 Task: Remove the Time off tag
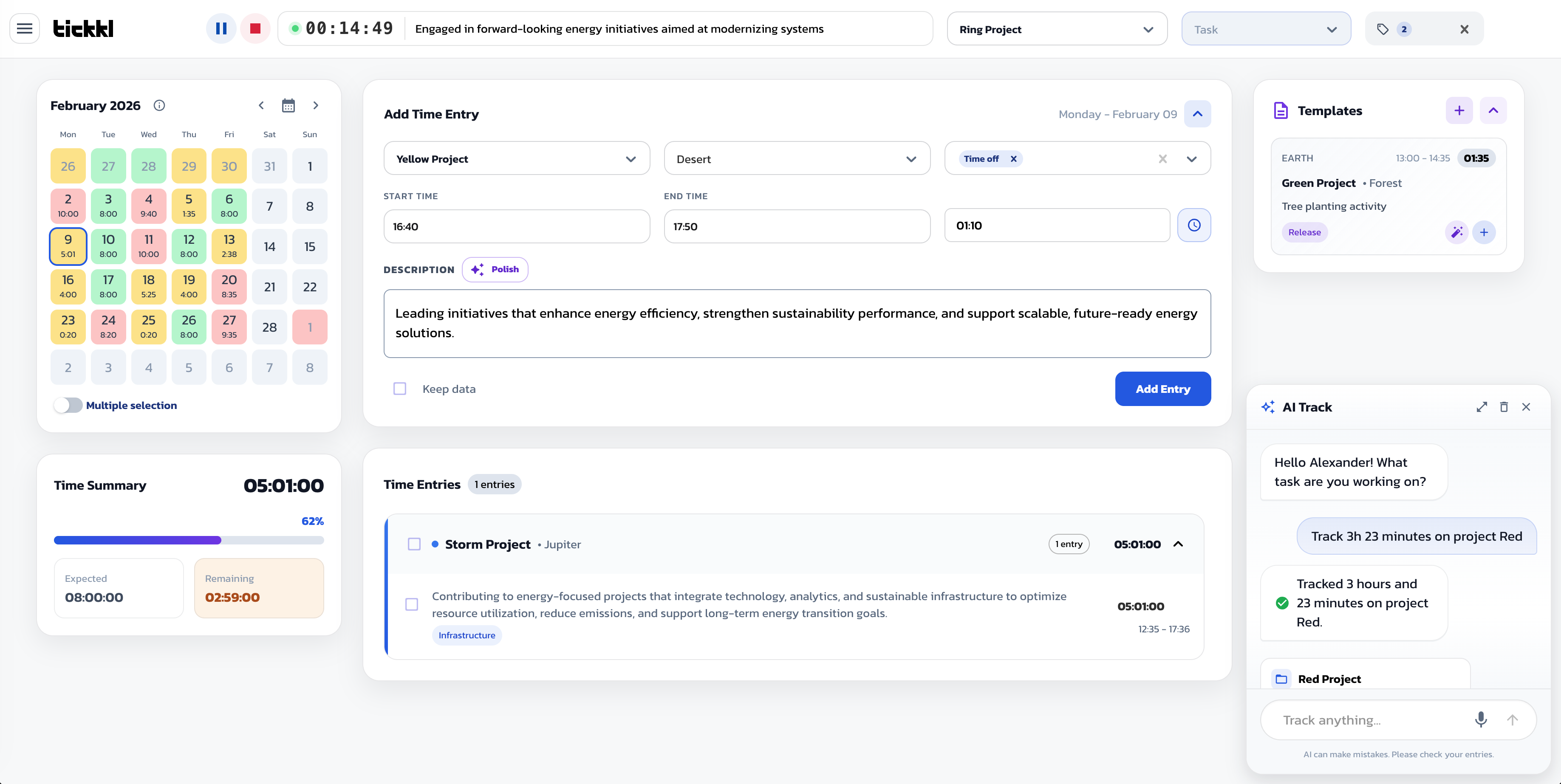pyautogui.click(x=1013, y=159)
